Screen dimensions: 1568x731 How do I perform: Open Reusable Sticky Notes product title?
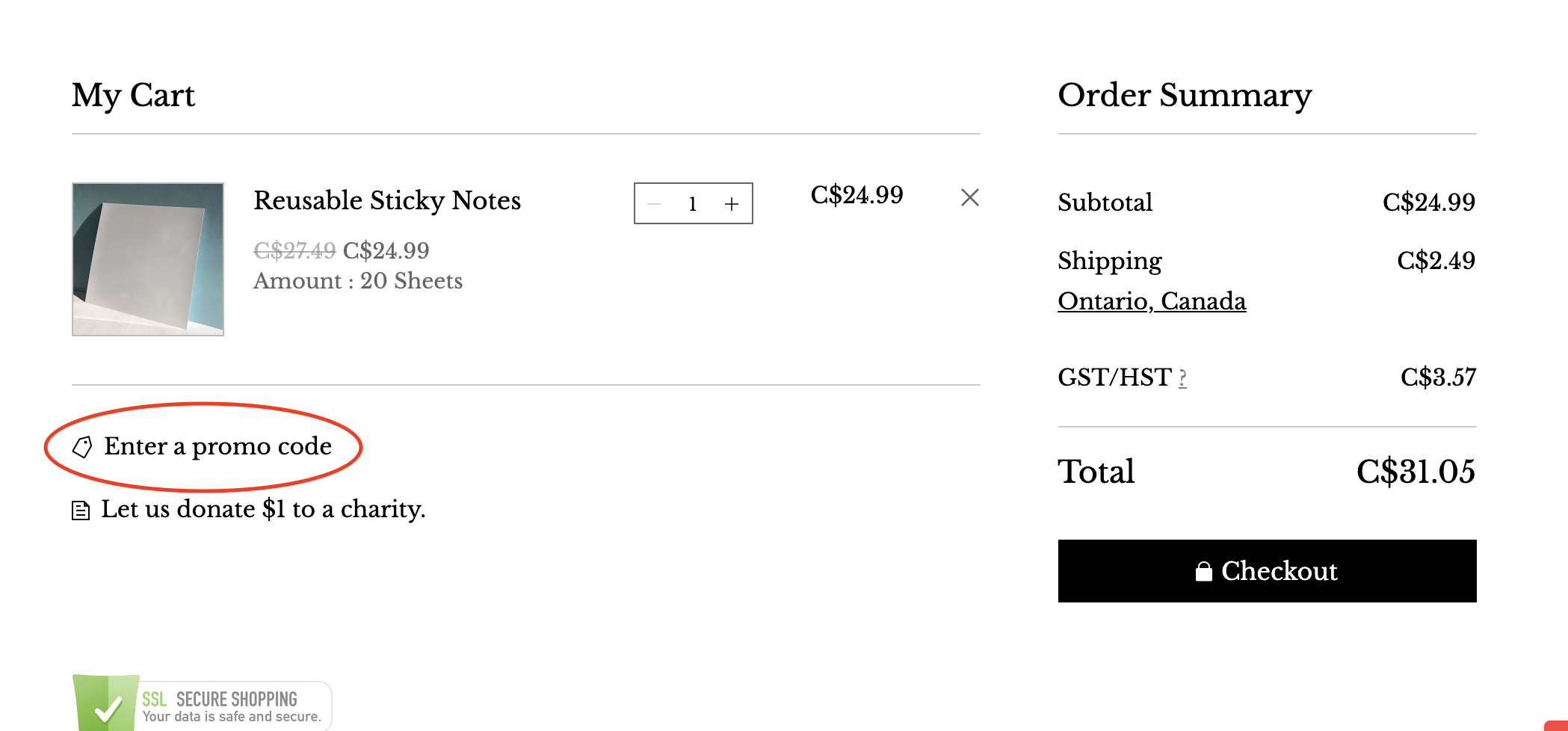click(x=387, y=200)
